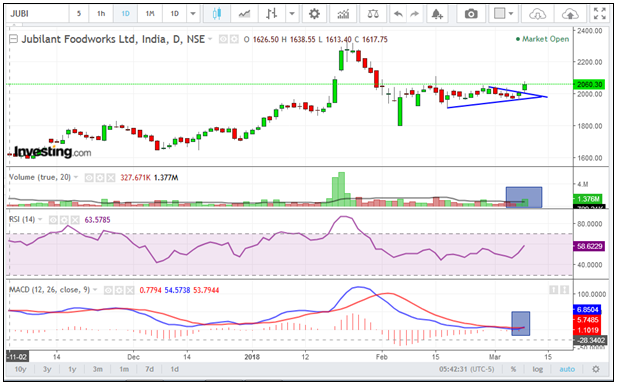Click the Volume value label 1.376M
Screen dimensions: 618x386
[x=589, y=199]
